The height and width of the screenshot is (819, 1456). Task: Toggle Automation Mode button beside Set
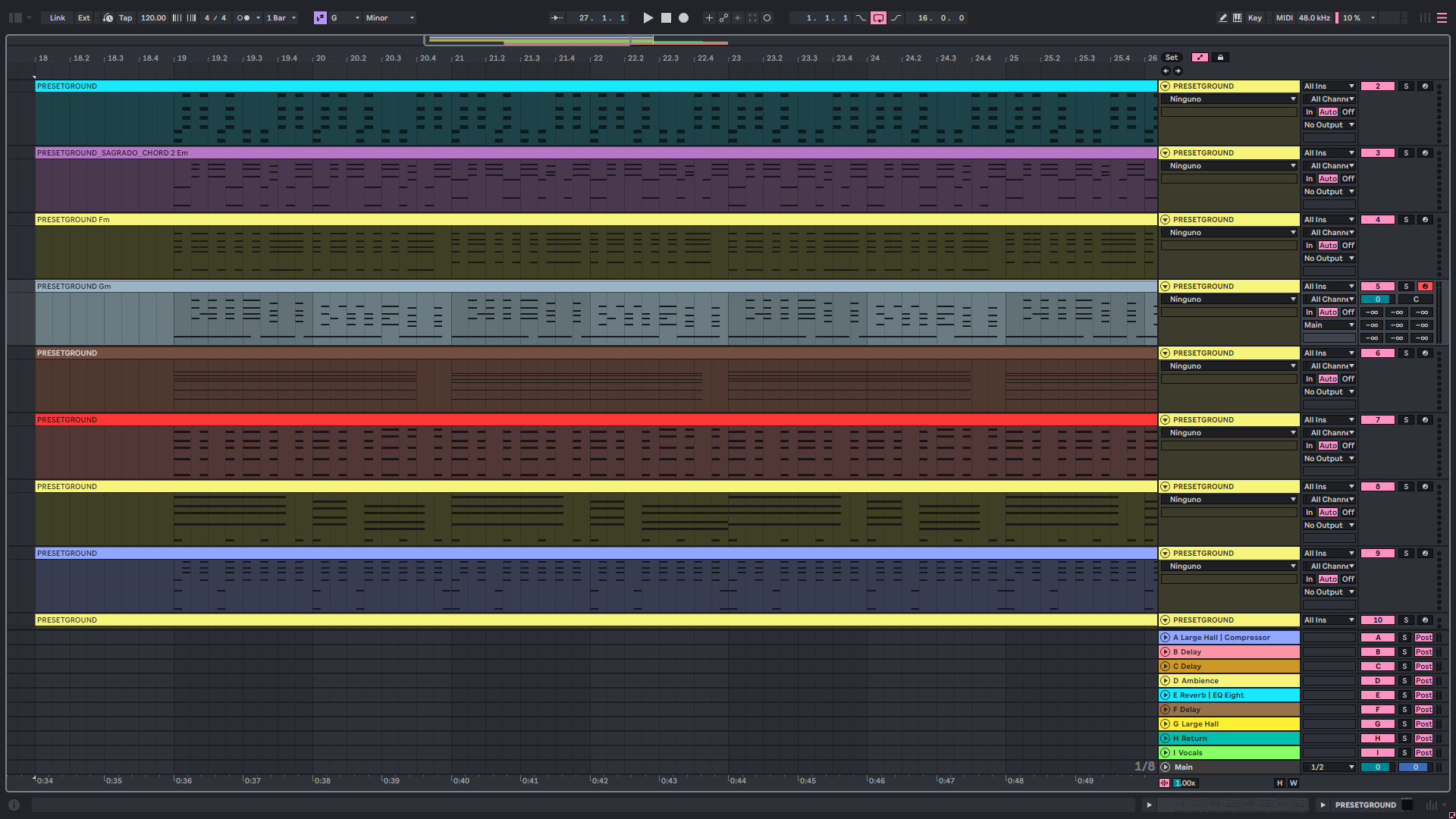pyautogui.click(x=1200, y=58)
